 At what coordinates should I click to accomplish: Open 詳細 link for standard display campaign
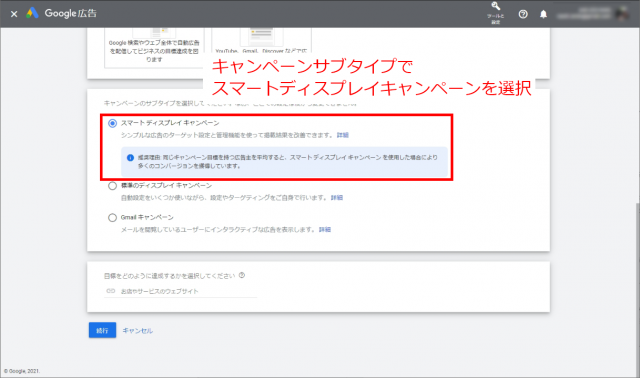337,198
